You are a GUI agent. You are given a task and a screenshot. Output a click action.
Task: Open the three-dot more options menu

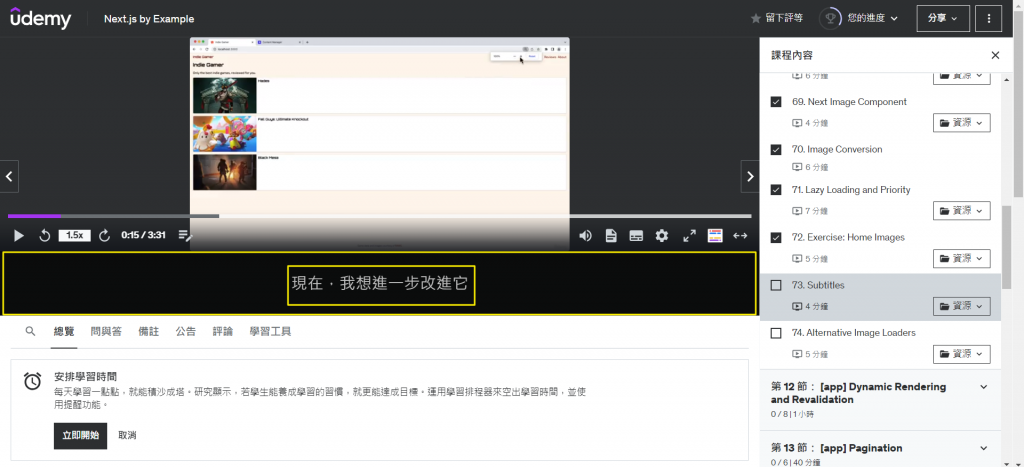[x=989, y=18]
